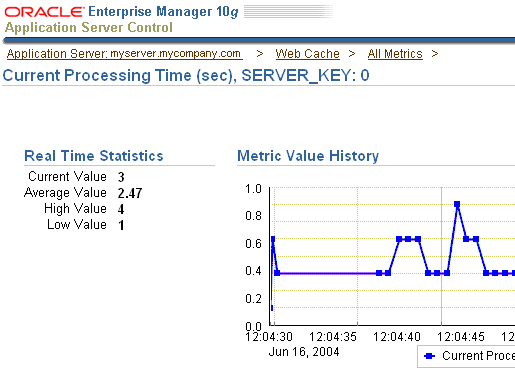Click the blue legend marker for Current Processing
Viewport: 515px width, 371px height.
[429, 356]
